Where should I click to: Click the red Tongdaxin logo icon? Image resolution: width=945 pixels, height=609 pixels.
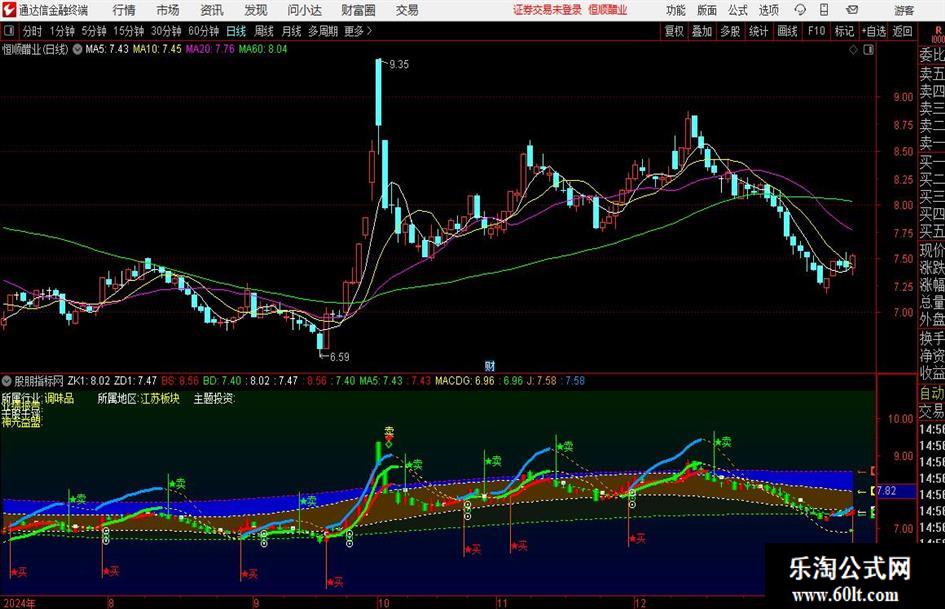click(x=9, y=10)
